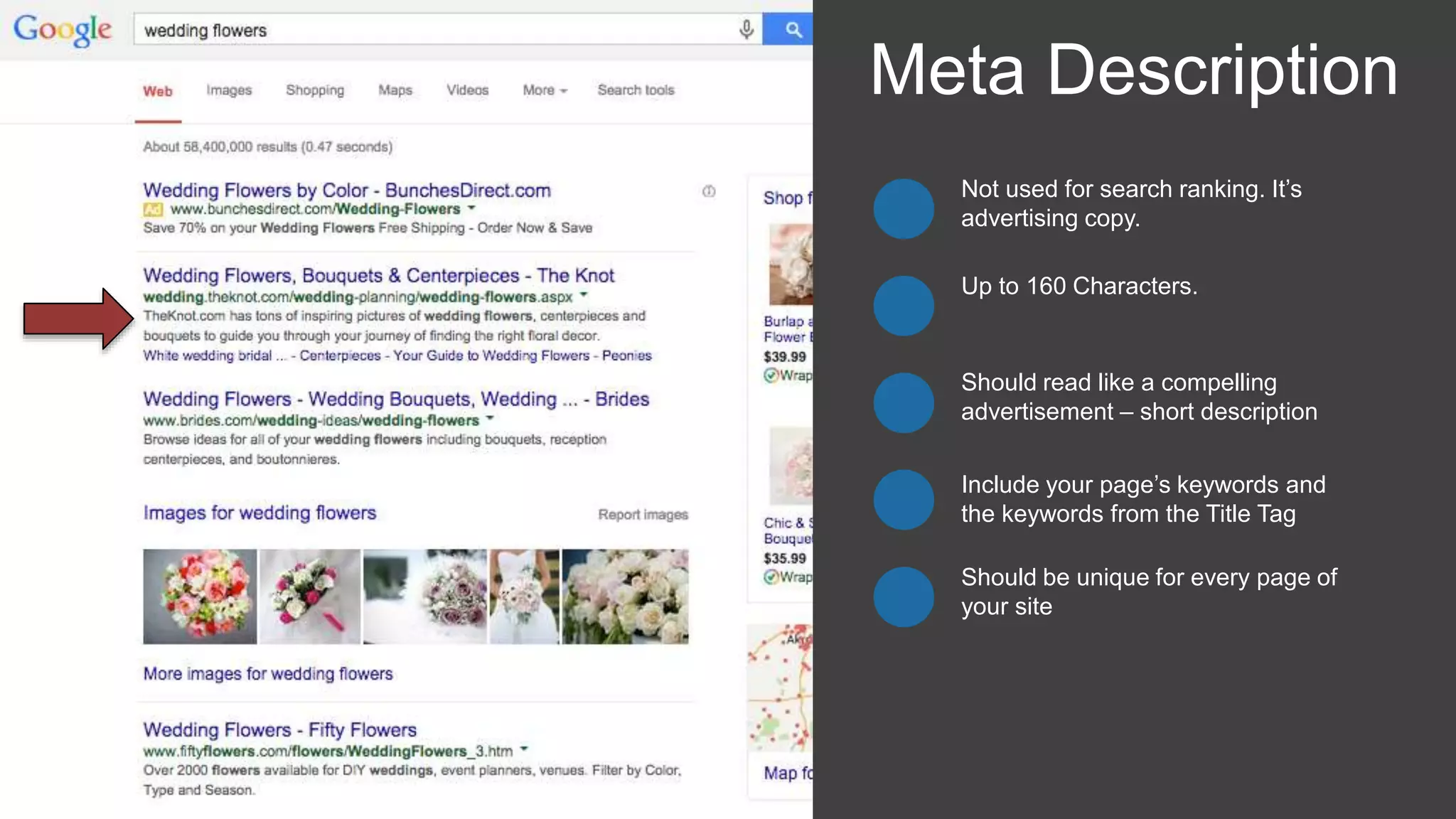Image resolution: width=1456 pixels, height=819 pixels.
Task: Open the Centerpieces sitelink
Action: pyautogui.click(x=340, y=355)
